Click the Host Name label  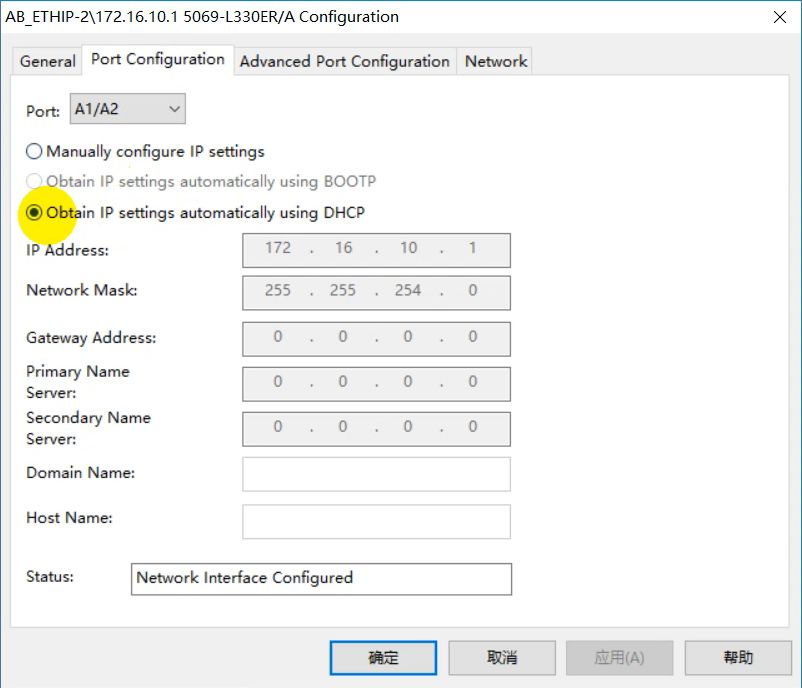click(x=69, y=518)
